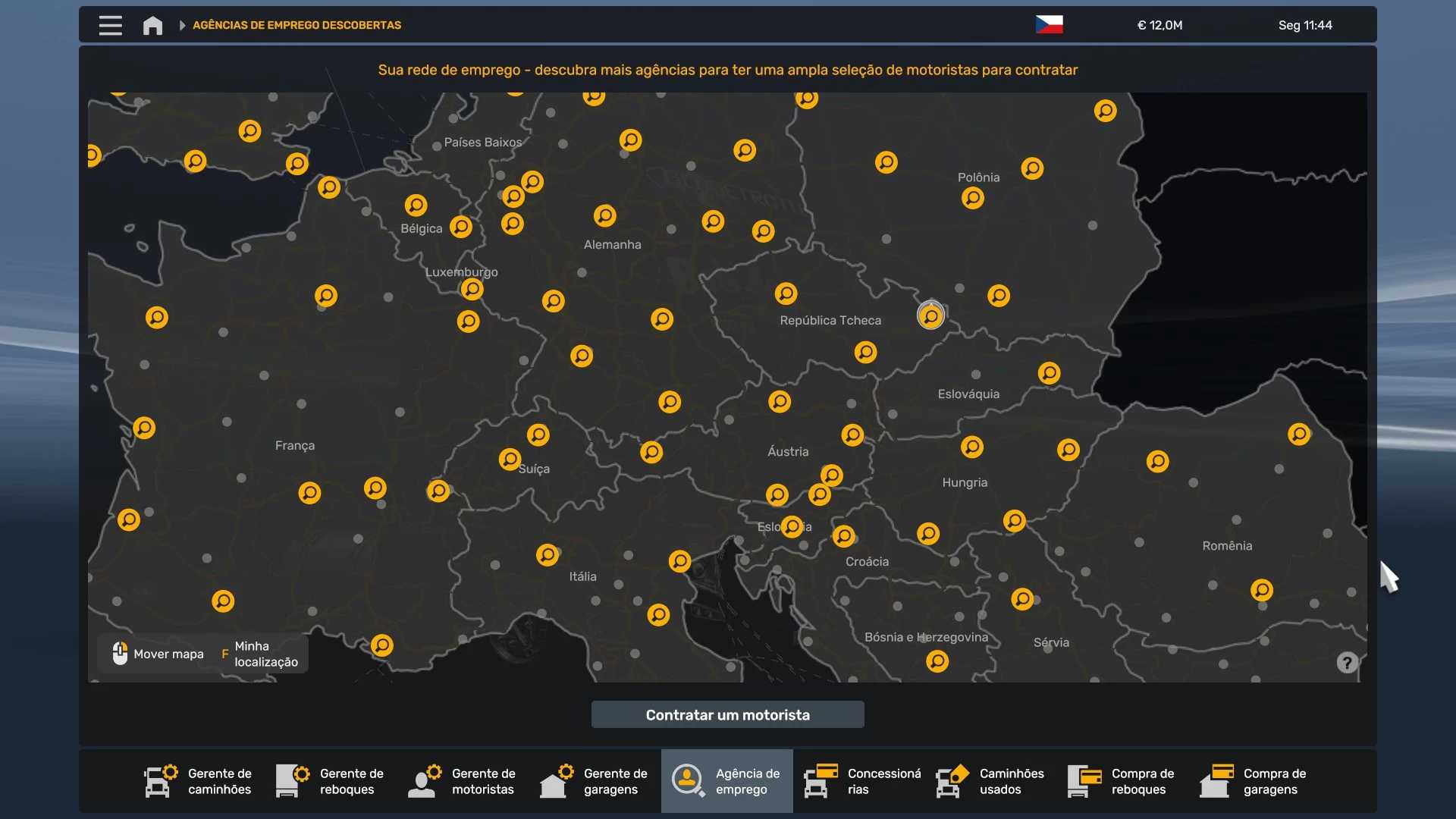
Task: Click agency marker next to Bélgica label
Action: point(460,227)
